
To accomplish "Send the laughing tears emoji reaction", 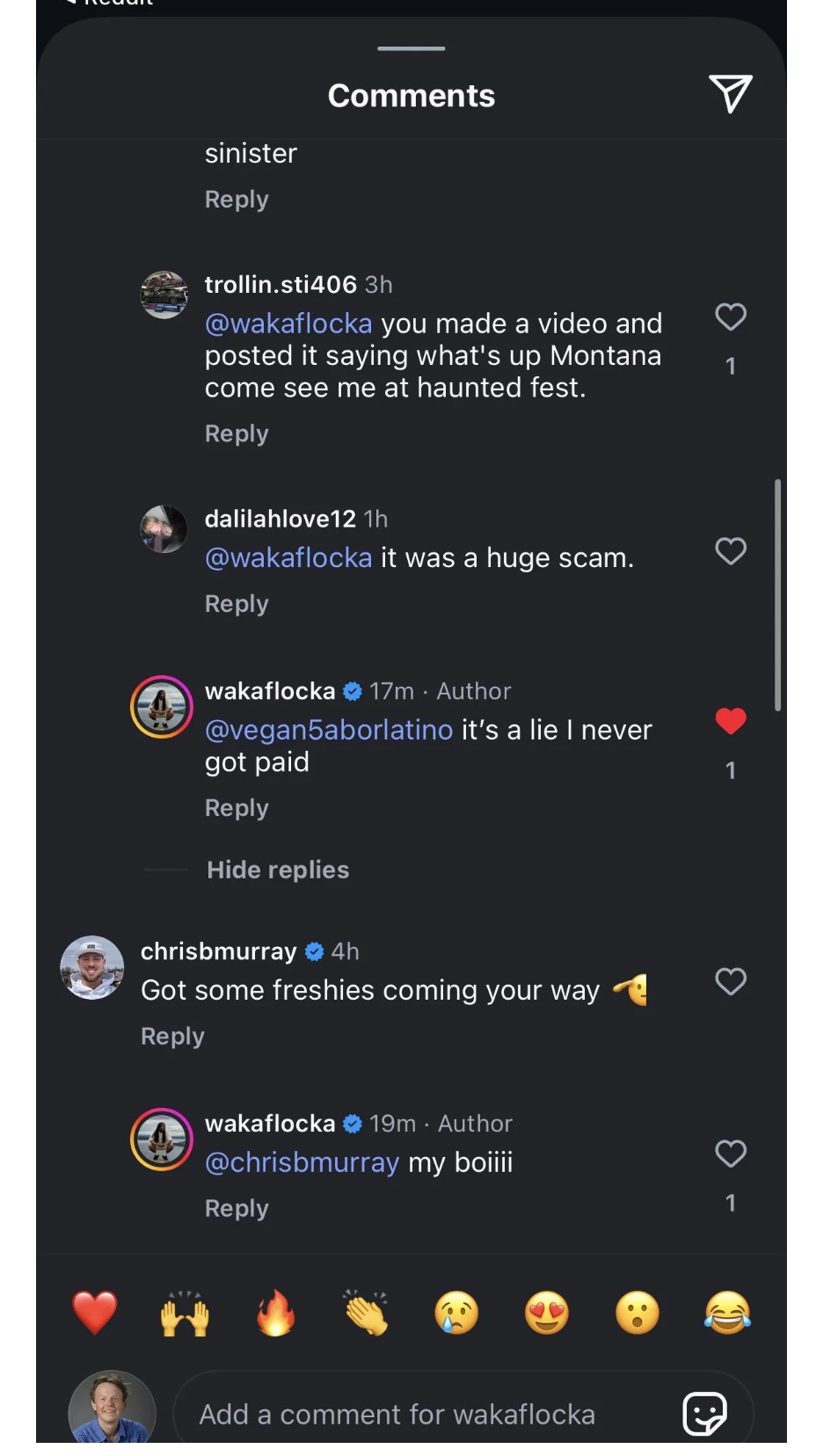I will [x=727, y=1313].
